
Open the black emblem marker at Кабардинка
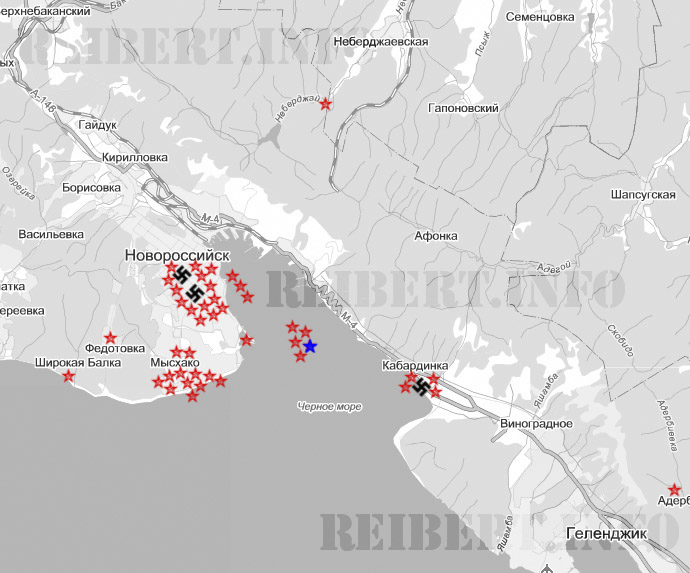[x=421, y=386]
